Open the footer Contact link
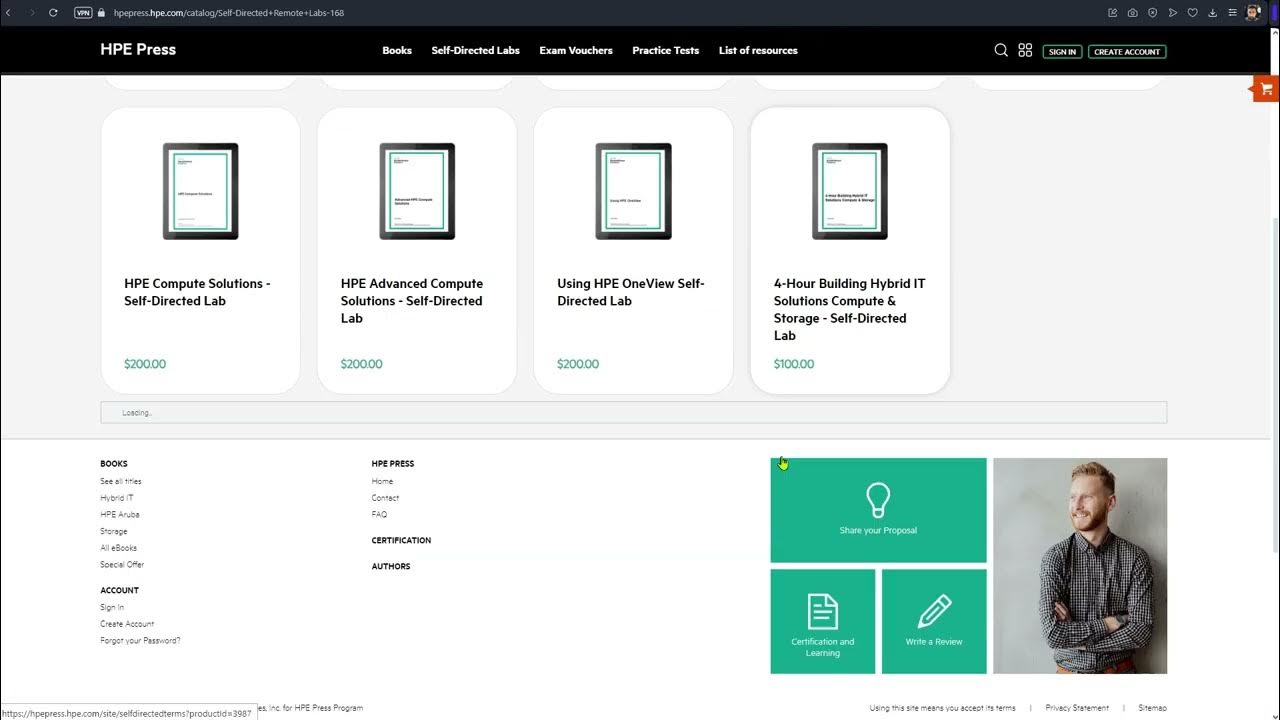 (385, 498)
